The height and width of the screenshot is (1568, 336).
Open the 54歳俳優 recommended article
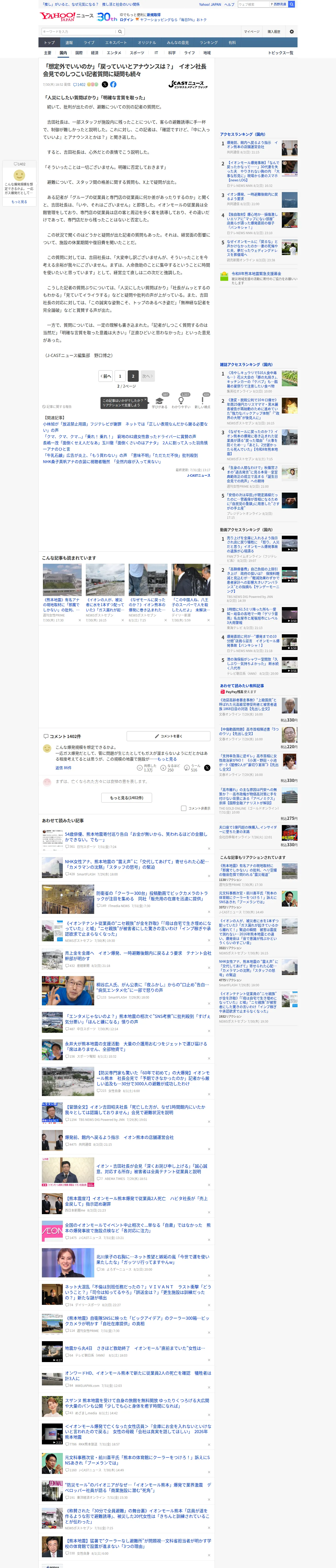click(x=136, y=837)
